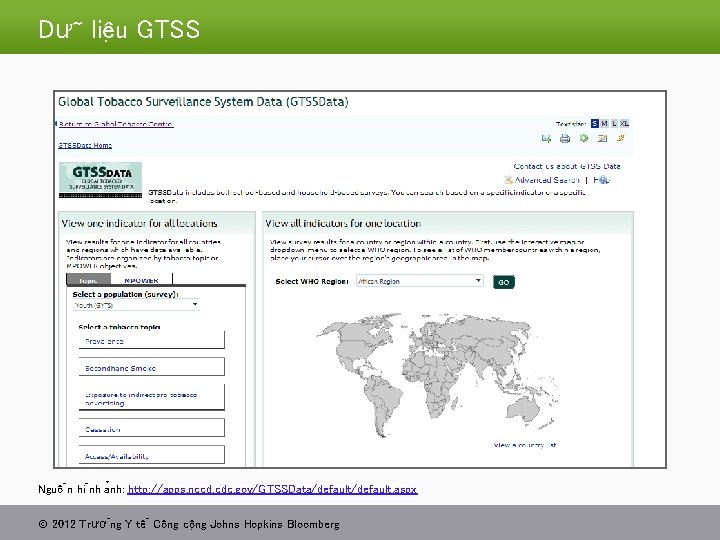Viewport: 720px width, 540px height.
Task: Choose the Cessation topic button
Action: click(x=152, y=429)
